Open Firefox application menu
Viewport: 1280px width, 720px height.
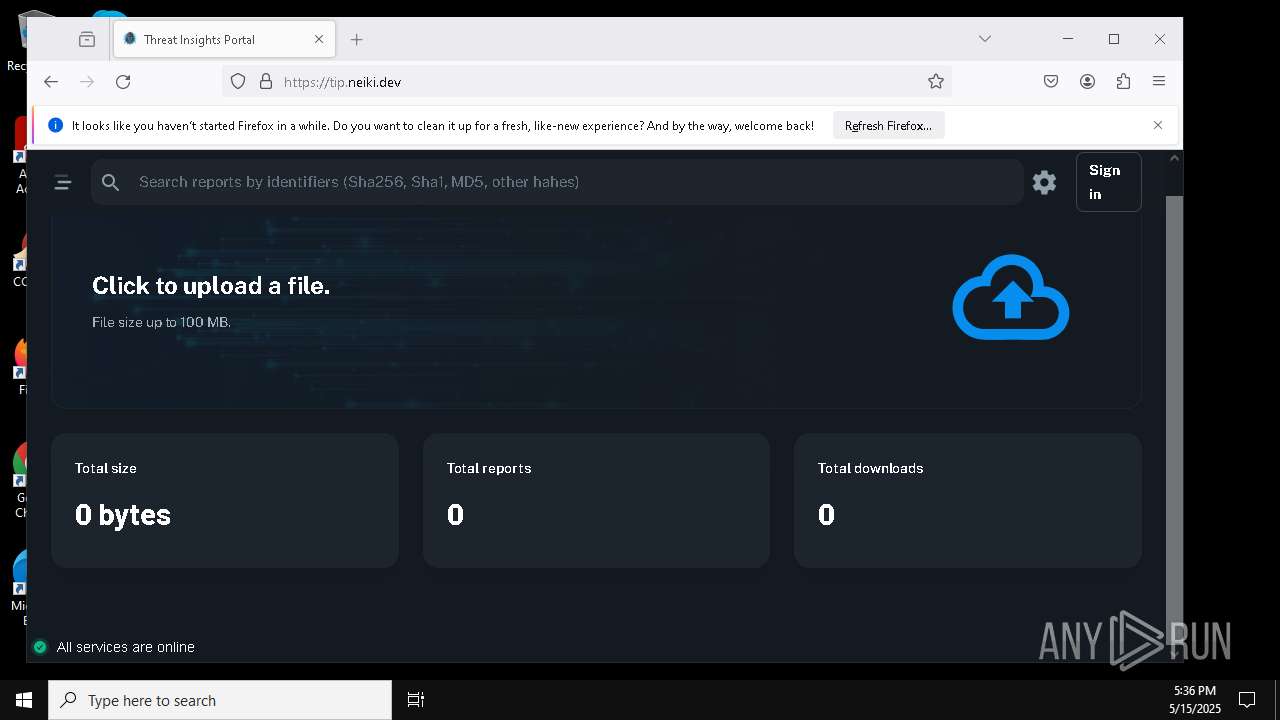(x=1159, y=82)
